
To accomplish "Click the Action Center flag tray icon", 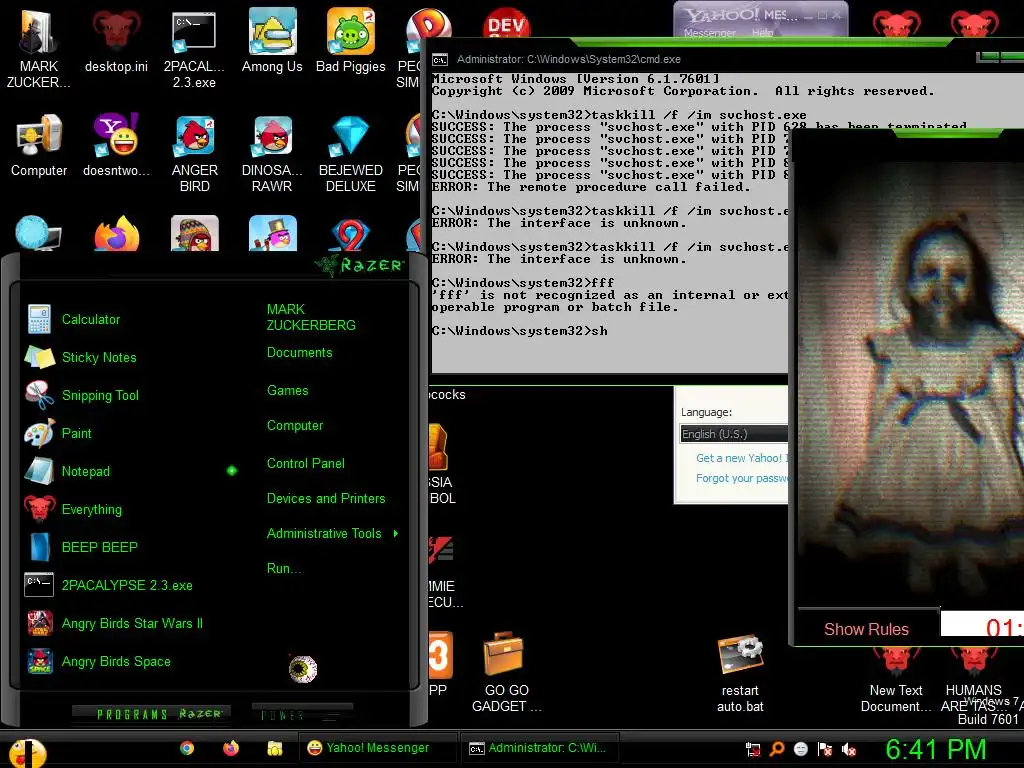I will click(825, 749).
